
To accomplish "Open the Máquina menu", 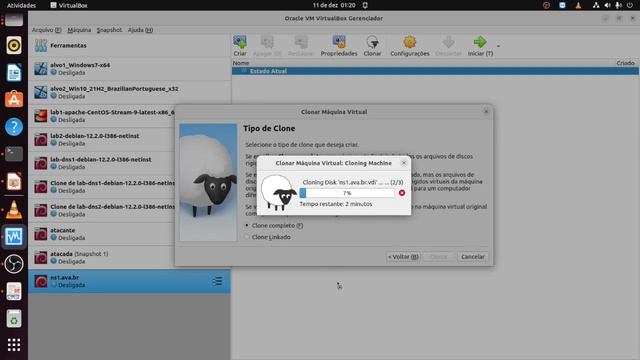I will coord(79,30).
